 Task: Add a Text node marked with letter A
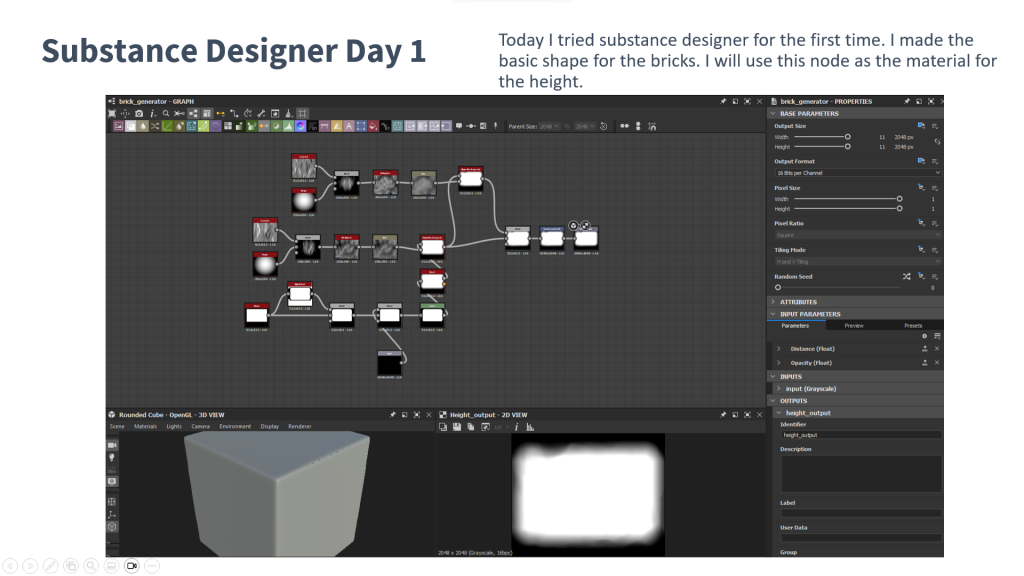click(349, 126)
